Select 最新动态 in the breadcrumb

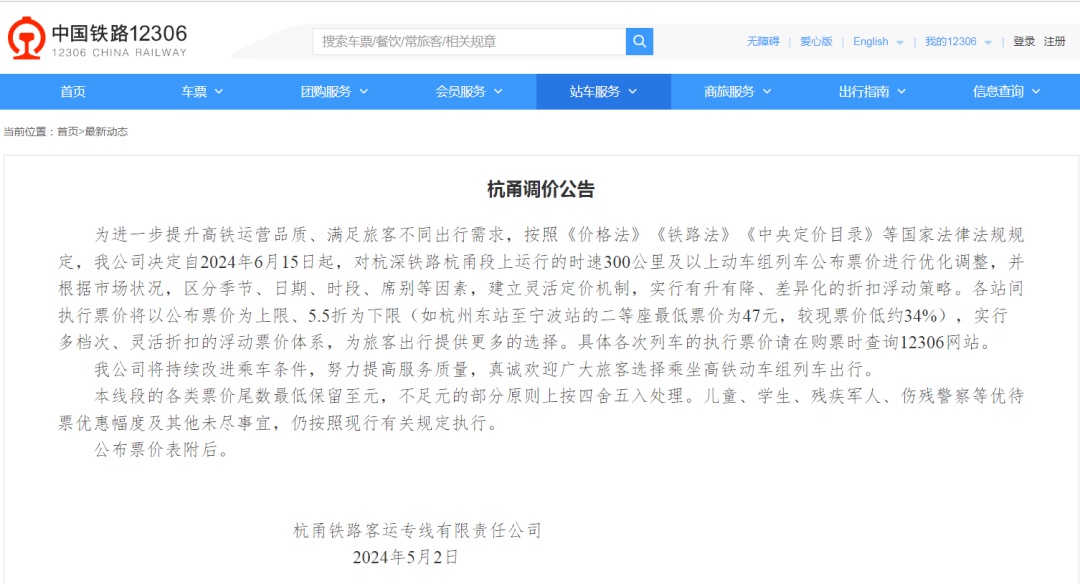tap(110, 131)
